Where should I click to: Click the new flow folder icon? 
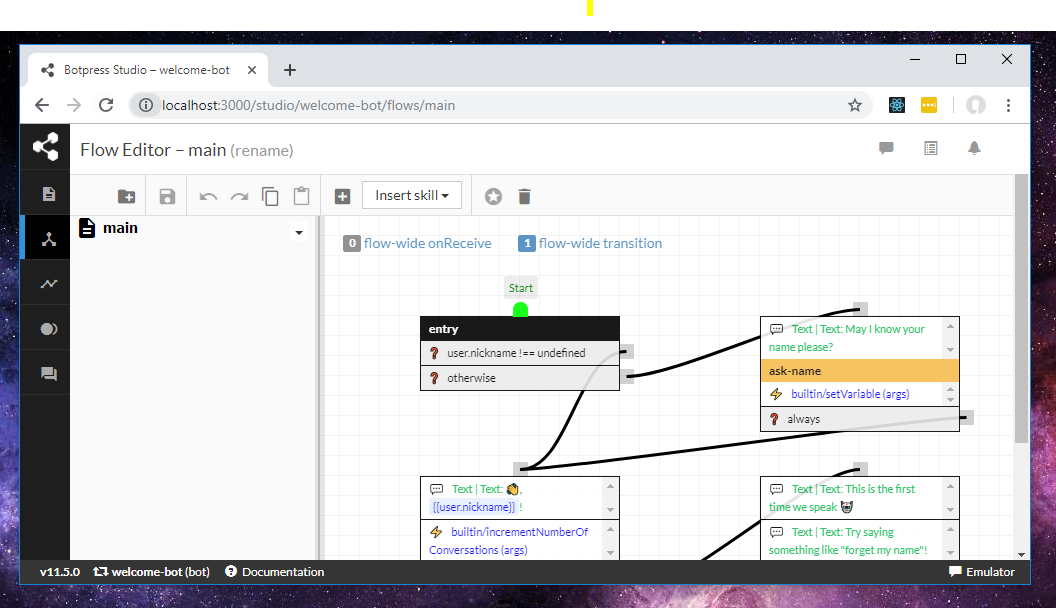[x=127, y=197]
